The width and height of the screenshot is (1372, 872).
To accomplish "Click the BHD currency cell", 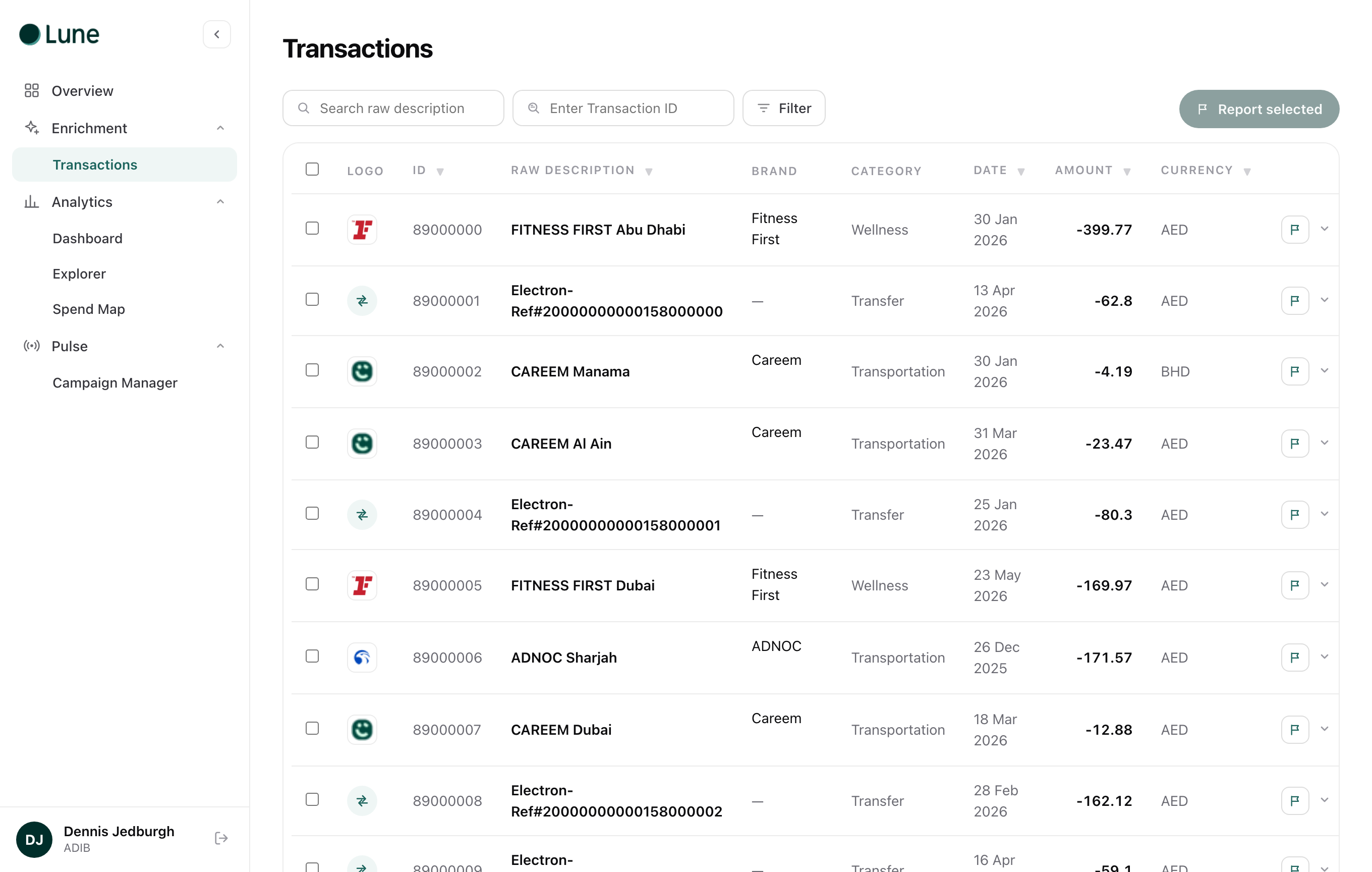I will tap(1175, 371).
